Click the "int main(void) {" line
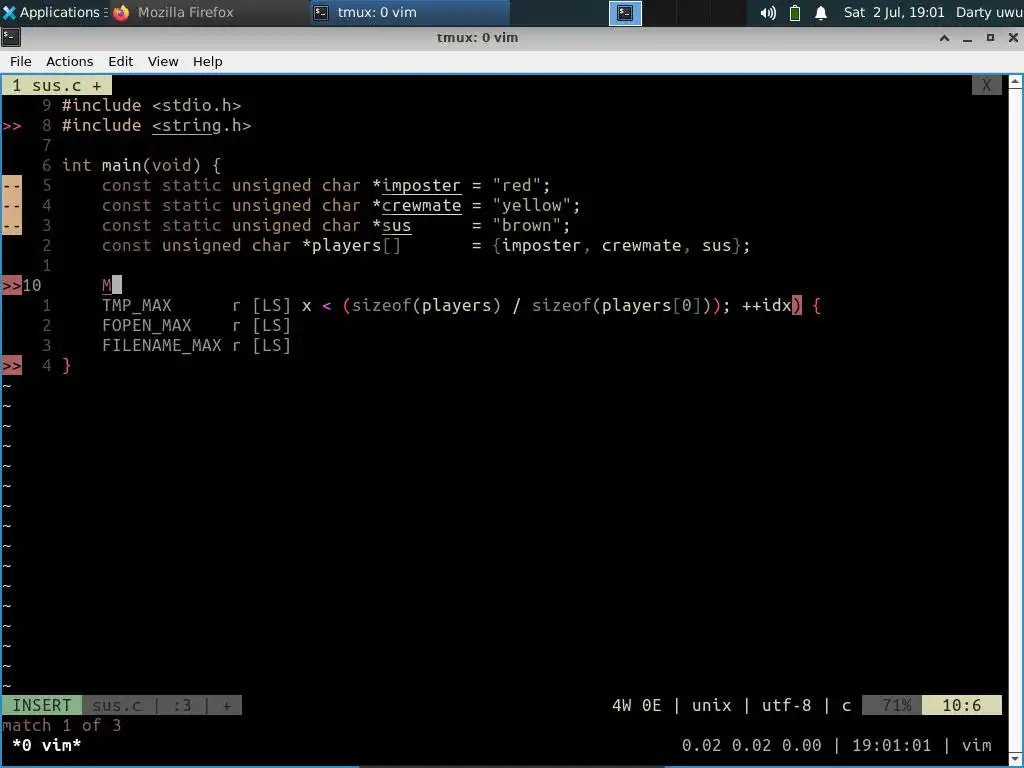Viewport: 1024px width, 768px height. (x=141, y=165)
